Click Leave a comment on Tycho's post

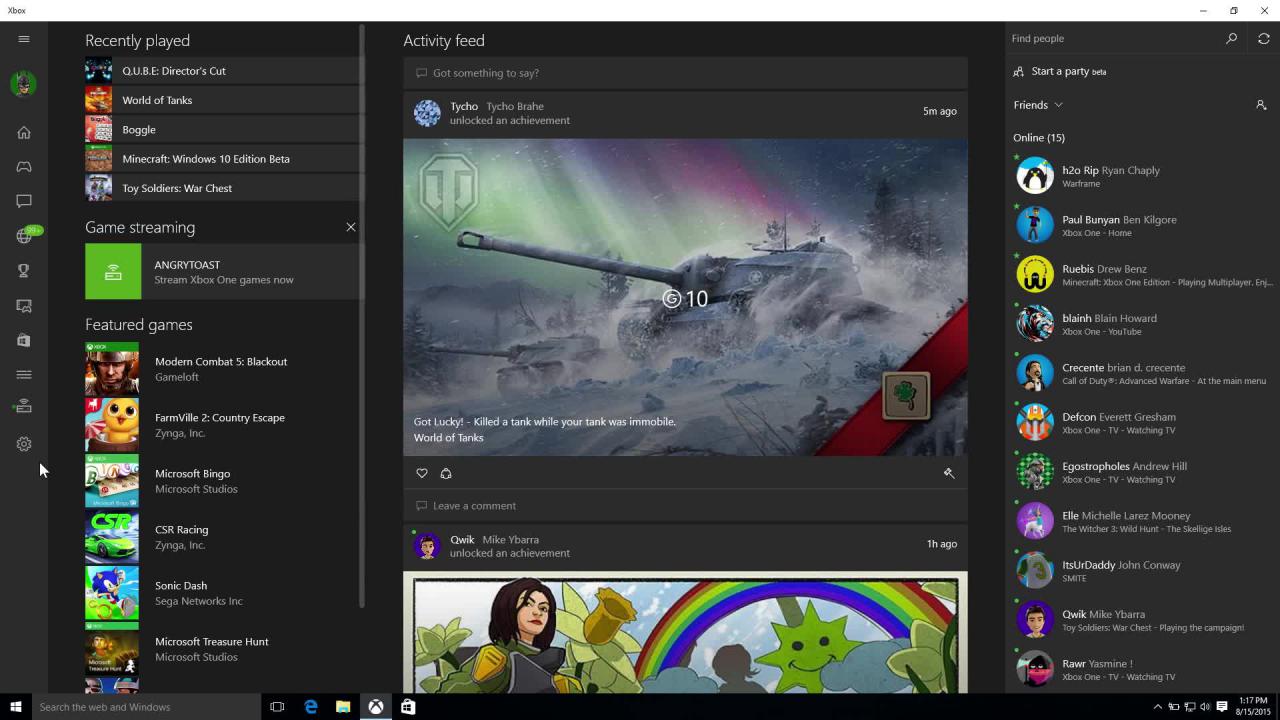pos(685,505)
